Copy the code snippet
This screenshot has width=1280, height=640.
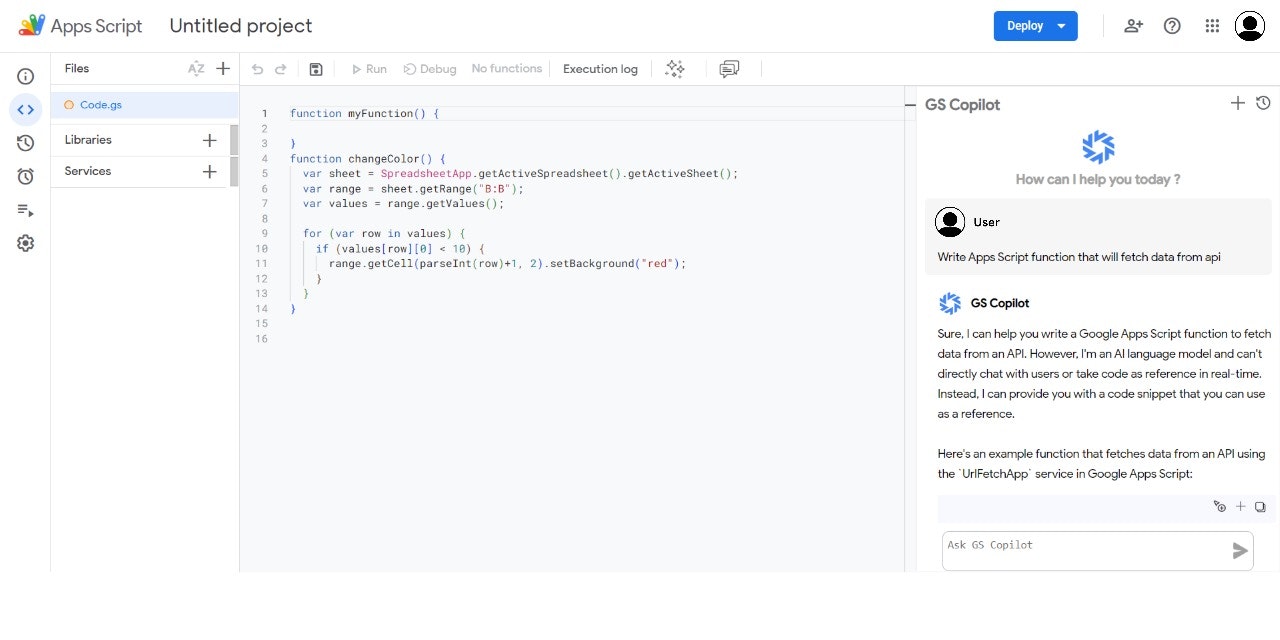tap(1260, 507)
